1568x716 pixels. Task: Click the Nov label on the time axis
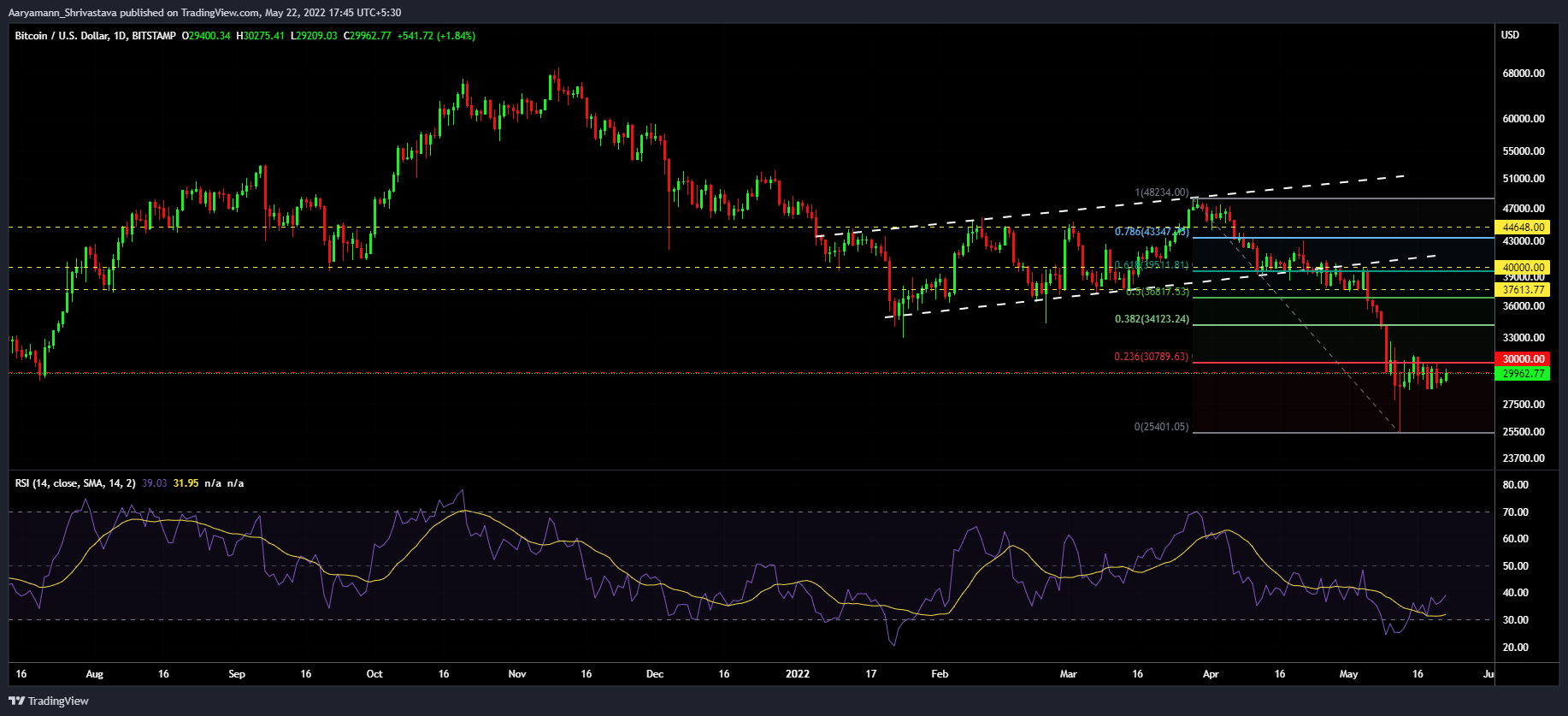(x=516, y=674)
